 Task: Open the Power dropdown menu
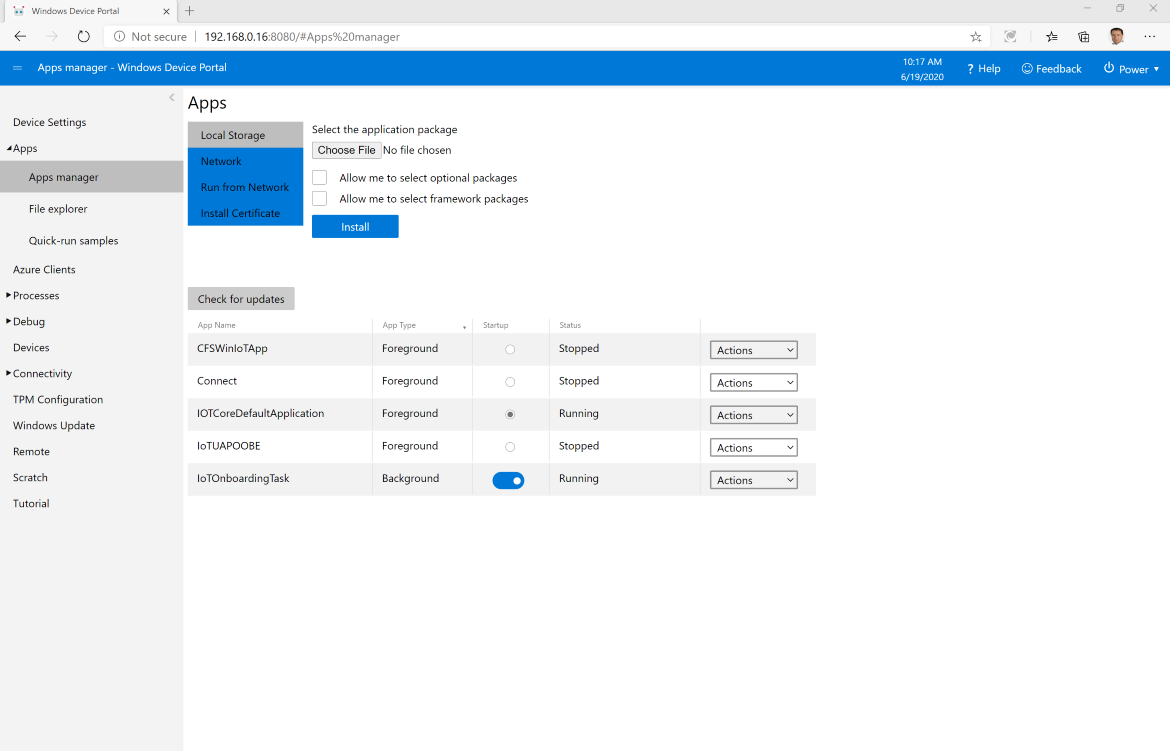[x=1131, y=69]
